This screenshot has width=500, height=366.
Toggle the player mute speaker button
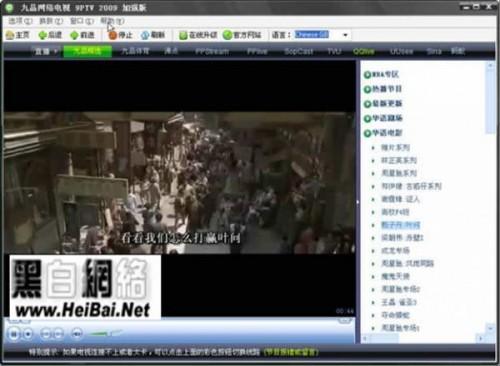(77, 334)
